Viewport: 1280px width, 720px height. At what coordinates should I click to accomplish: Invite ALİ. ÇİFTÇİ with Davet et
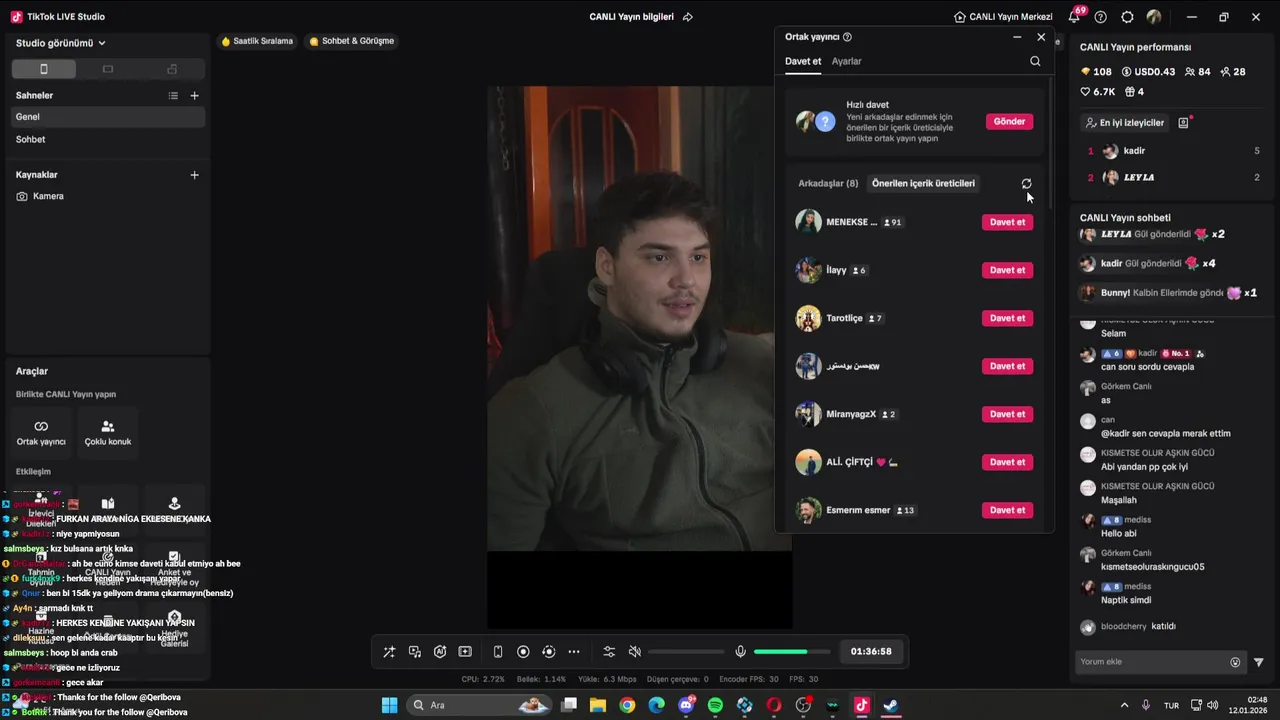(x=1007, y=463)
